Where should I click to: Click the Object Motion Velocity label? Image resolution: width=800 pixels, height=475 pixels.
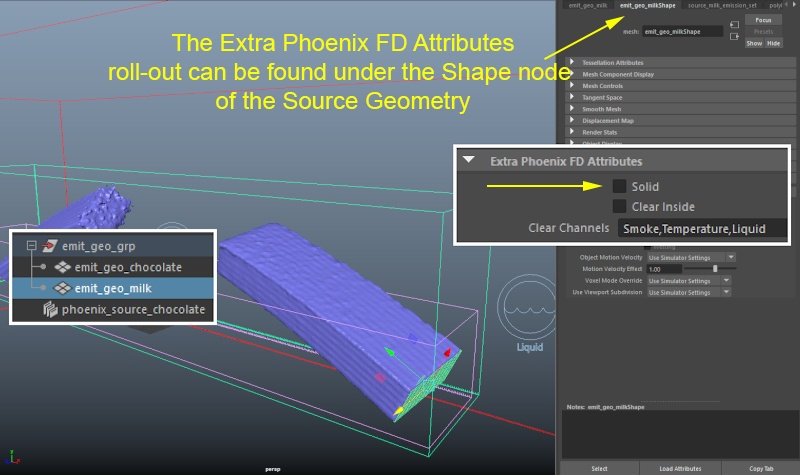[611, 257]
